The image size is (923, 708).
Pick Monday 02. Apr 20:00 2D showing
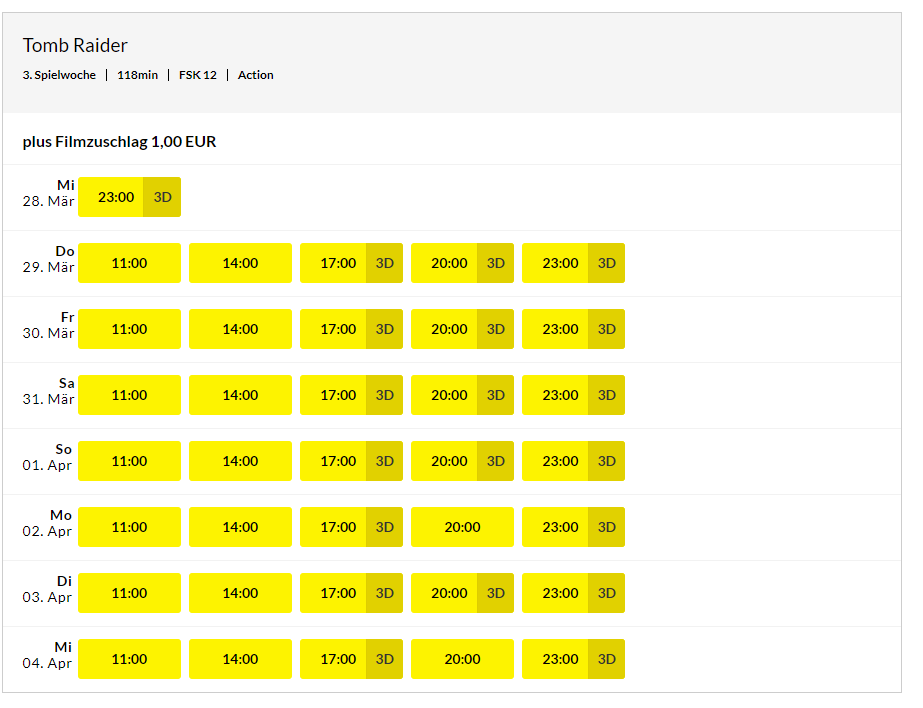(462, 527)
